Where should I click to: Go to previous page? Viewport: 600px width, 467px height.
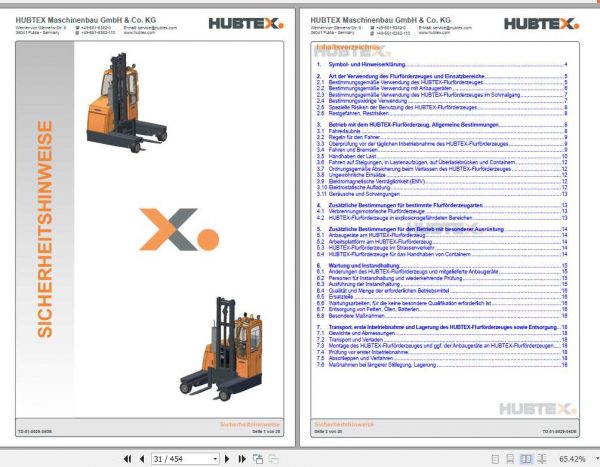tap(142, 459)
